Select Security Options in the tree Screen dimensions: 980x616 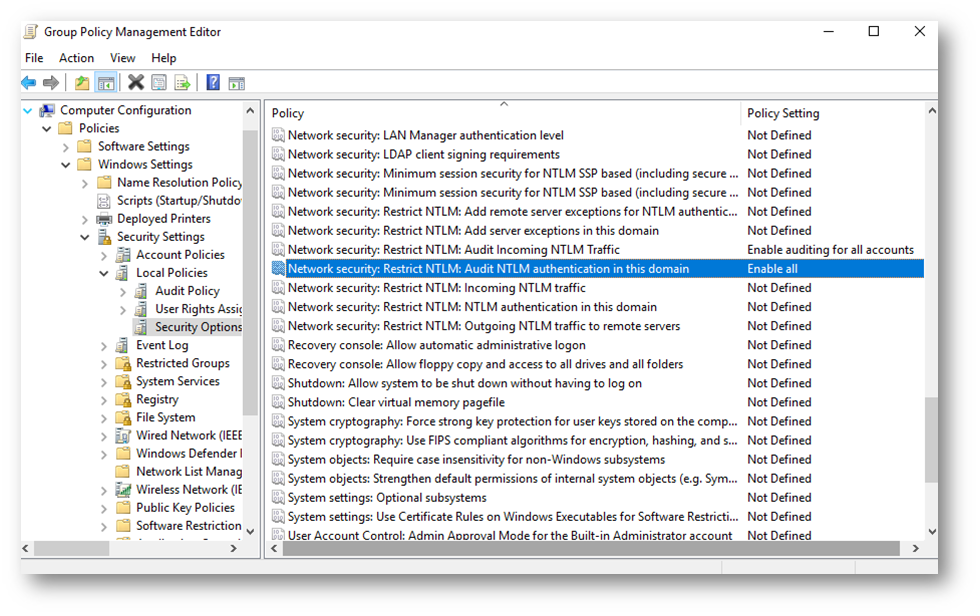197,327
